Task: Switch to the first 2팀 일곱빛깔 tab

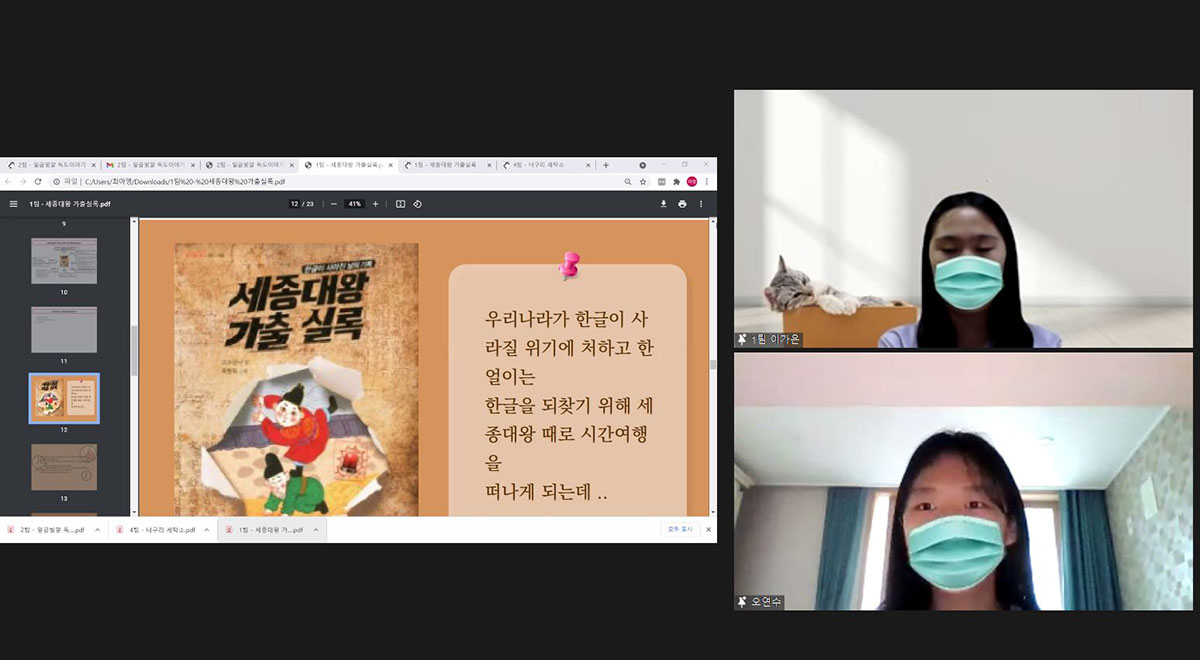Action: click(x=51, y=165)
